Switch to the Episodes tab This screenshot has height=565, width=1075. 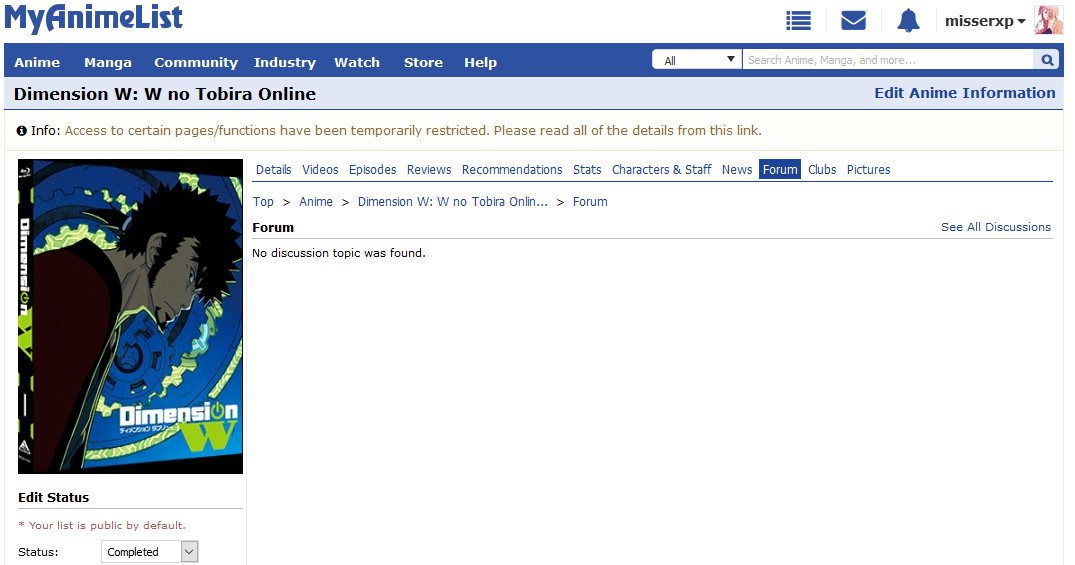(372, 169)
